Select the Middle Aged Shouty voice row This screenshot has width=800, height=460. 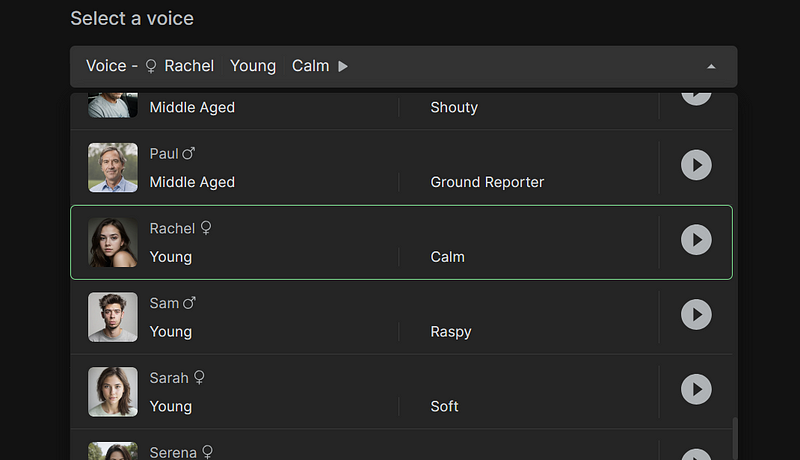tap(402, 110)
